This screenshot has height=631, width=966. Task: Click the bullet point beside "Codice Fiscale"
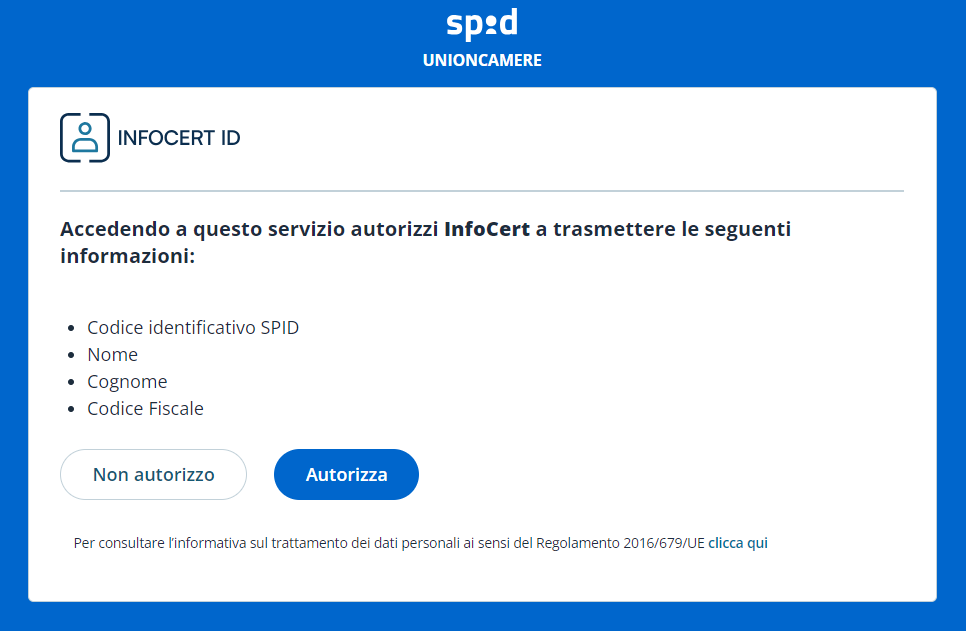click(71, 409)
